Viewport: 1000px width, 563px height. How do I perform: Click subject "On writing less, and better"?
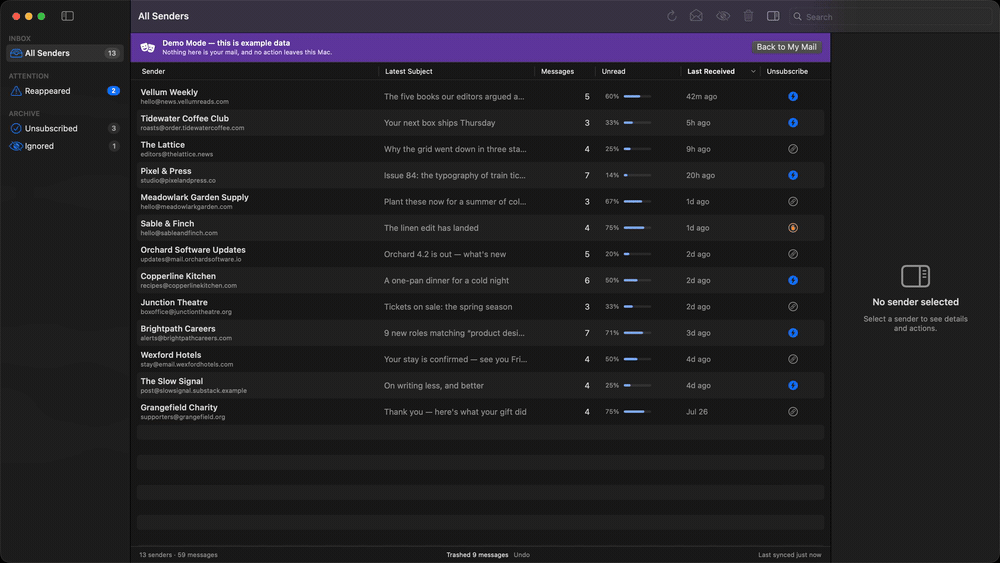click(x=434, y=385)
